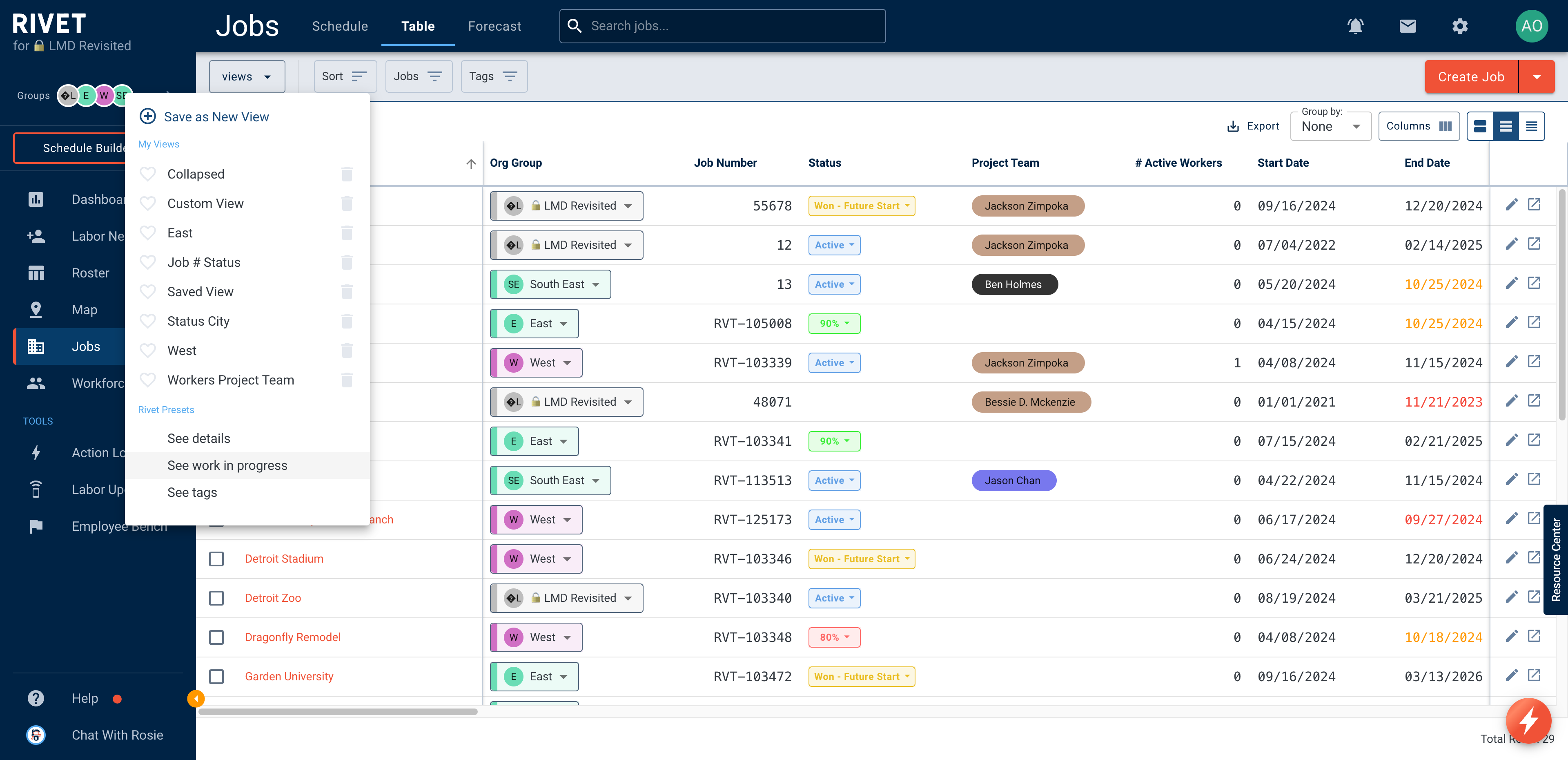Switch to the Schedule tab

point(340,26)
